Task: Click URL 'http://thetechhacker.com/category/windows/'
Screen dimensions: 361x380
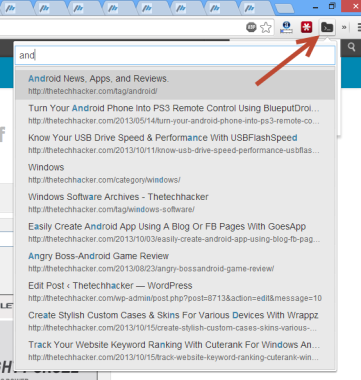Action: pos(104,180)
